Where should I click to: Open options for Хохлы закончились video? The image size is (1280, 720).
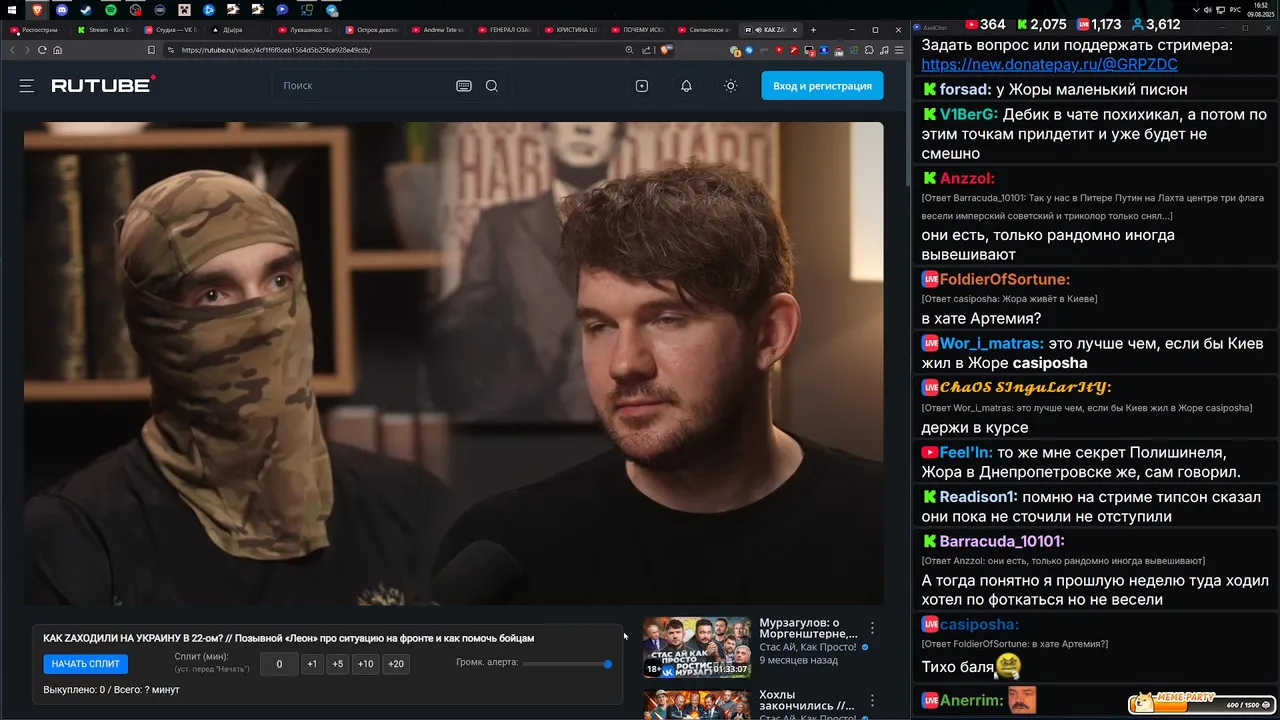click(872, 701)
